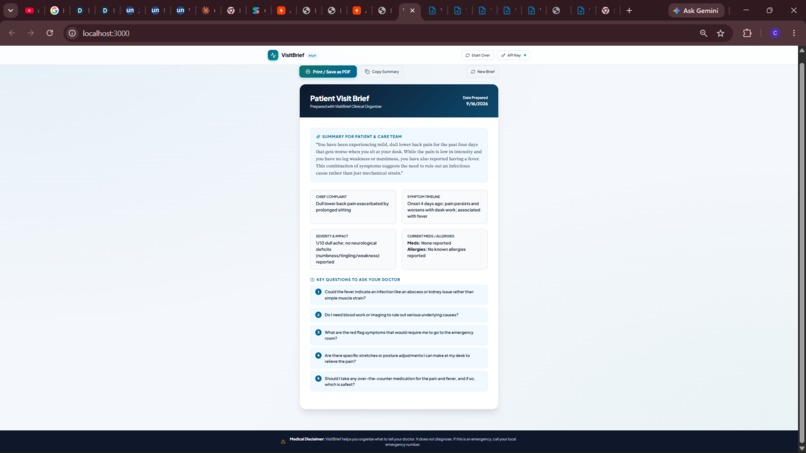Click question 5 about over-the-counter medication
Viewport: 806px width, 453px height.
[399, 382]
